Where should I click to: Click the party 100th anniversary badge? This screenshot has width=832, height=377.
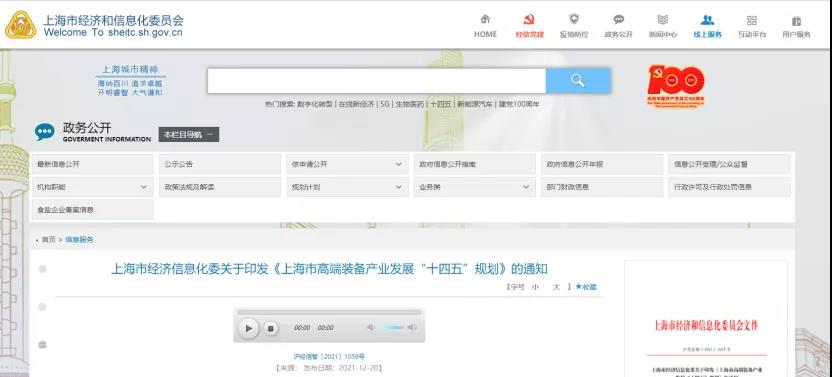[675, 86]
